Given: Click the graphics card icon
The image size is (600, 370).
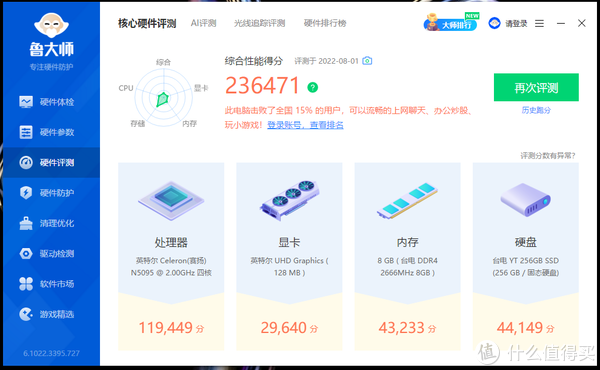Looking at the screenshot, I should pos(289,200).
